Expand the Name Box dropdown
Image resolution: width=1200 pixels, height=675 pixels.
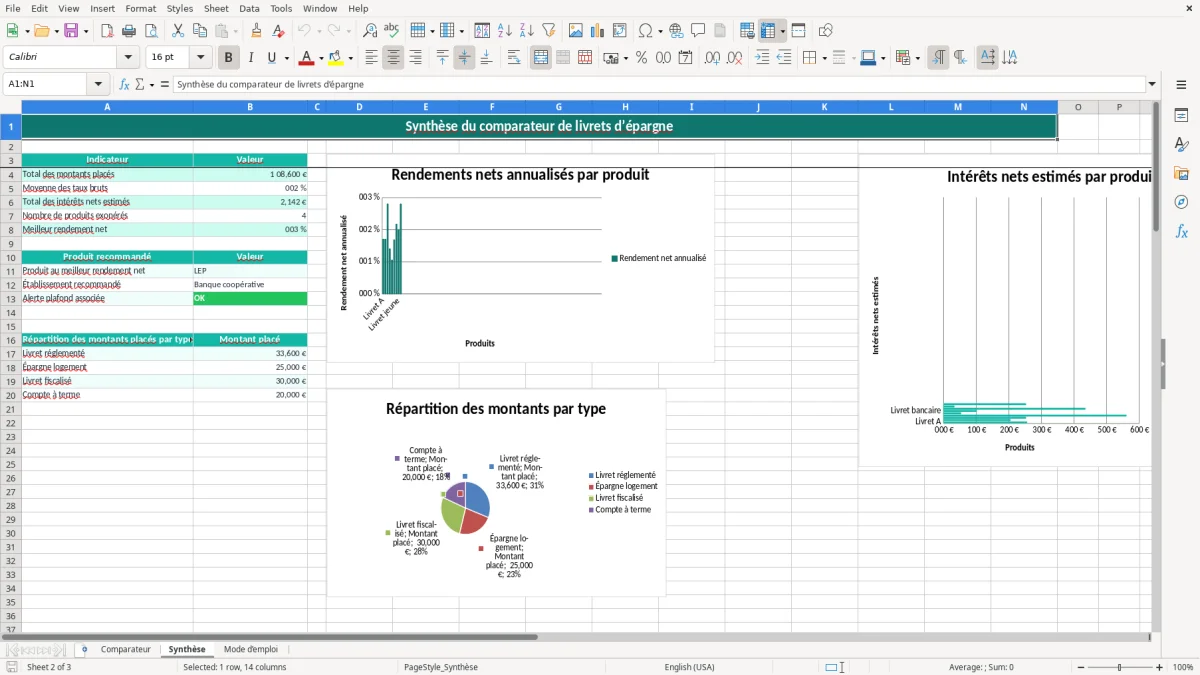click(98, 85)
